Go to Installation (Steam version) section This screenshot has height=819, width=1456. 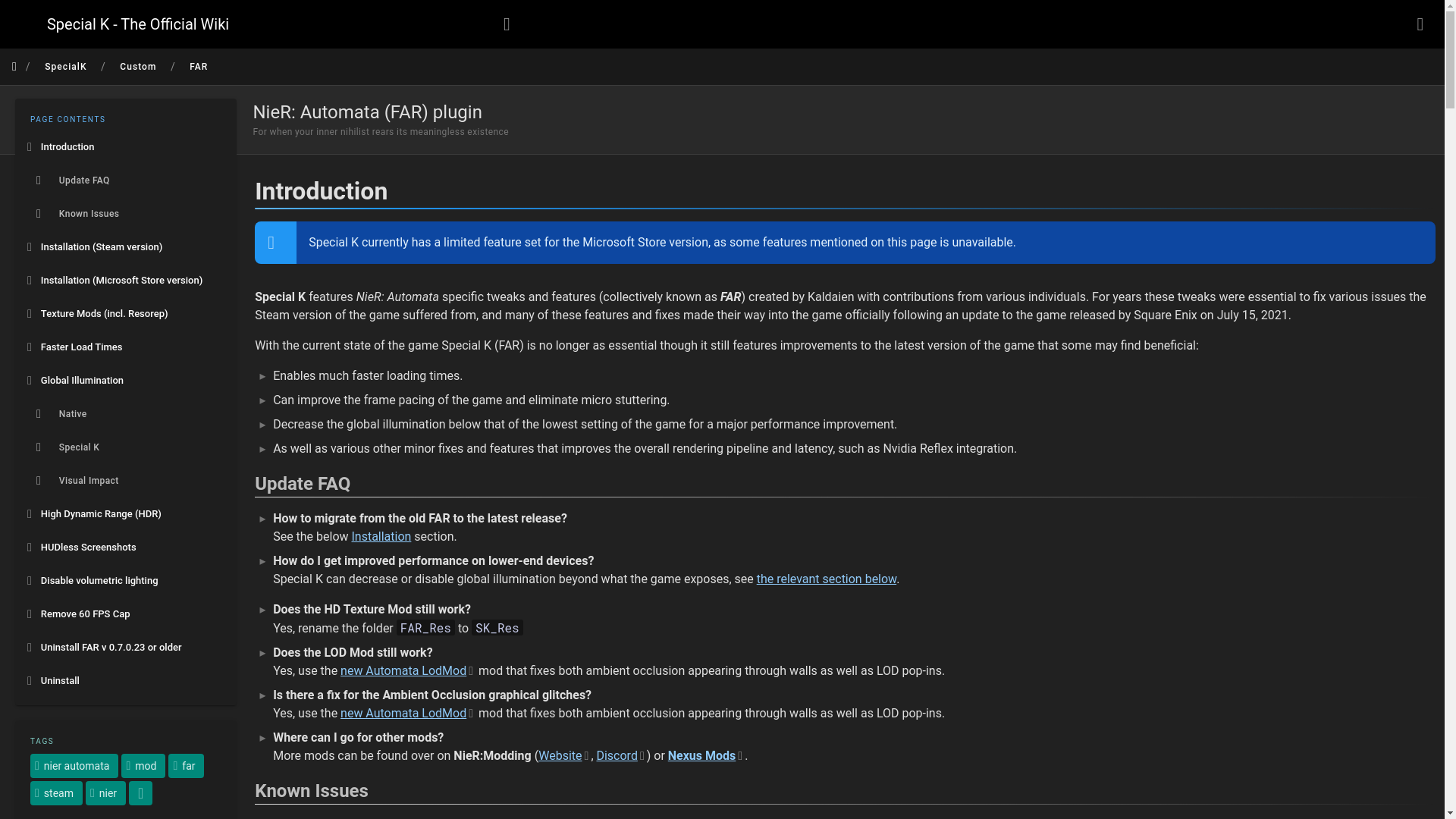pyautogui.click(x=126, y=247)
